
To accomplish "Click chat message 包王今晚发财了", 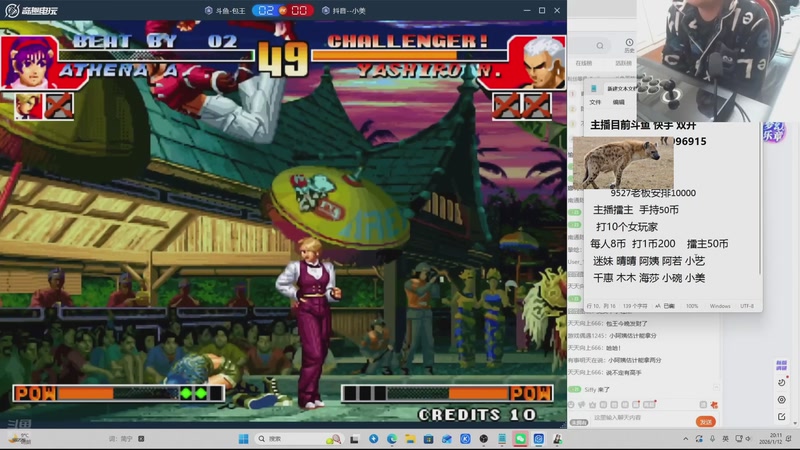I will [627, 323].
